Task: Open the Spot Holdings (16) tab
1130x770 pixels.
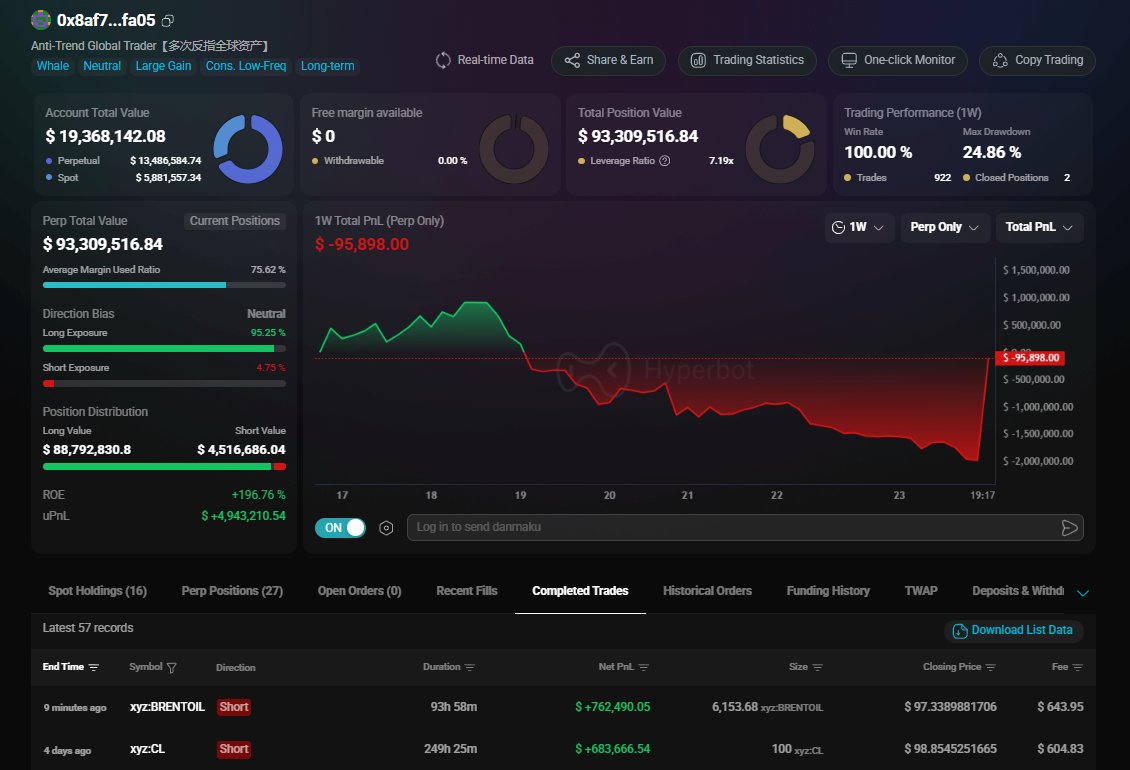Action: (97, 591)
